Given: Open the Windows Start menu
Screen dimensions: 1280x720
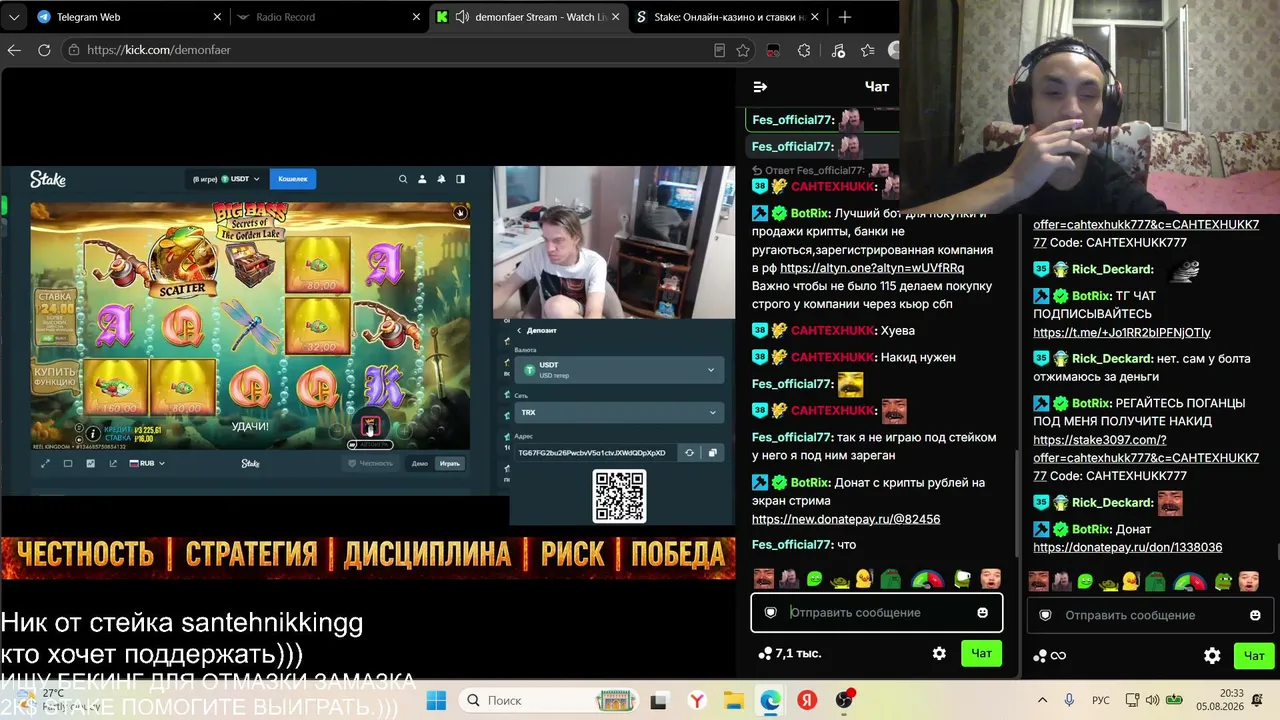Looking at the screenshot, I should 436,700.
